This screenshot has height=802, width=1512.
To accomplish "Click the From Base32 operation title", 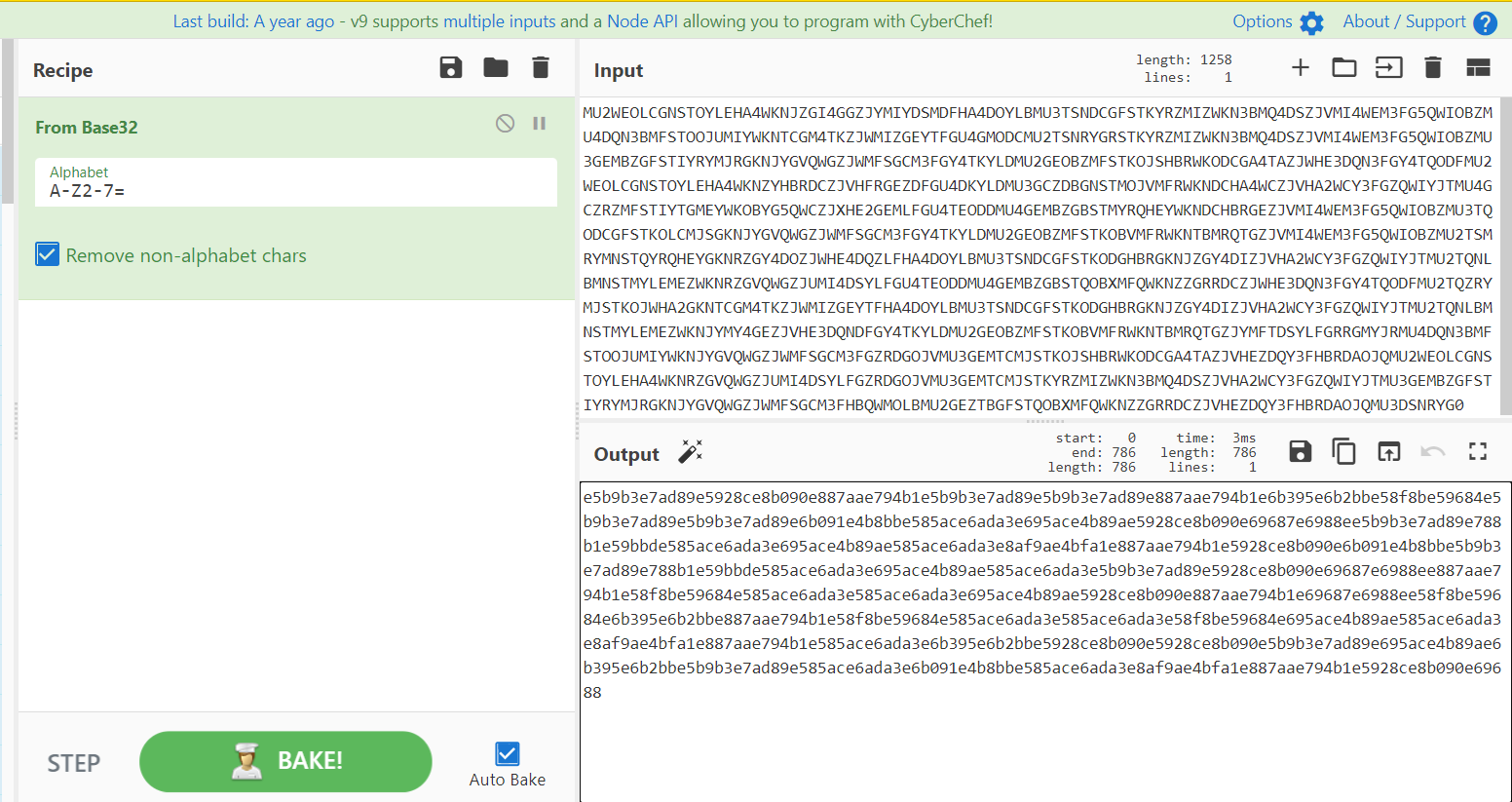I will coord(87,128).
